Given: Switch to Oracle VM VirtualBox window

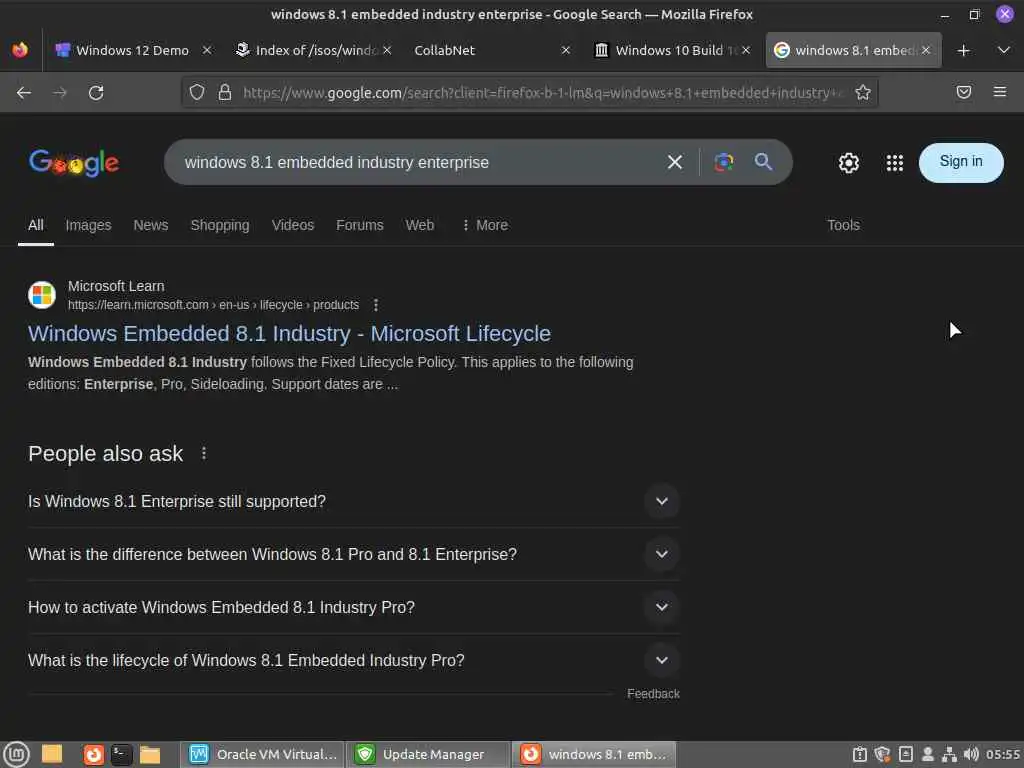Looking at the screenshot, I should pyautogui.click(x=263, y=754).
